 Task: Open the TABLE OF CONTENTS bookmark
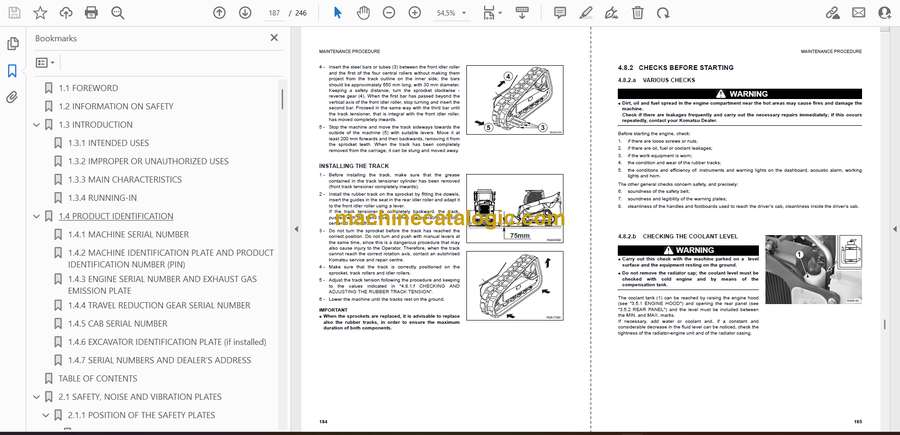[x=98, y=379]
